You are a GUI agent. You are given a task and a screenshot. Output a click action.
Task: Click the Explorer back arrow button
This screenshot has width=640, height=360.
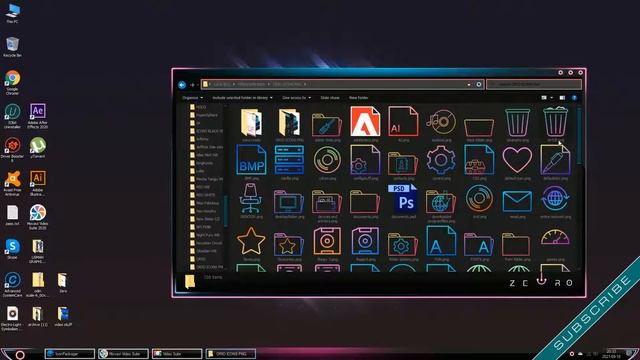point(182,84)
